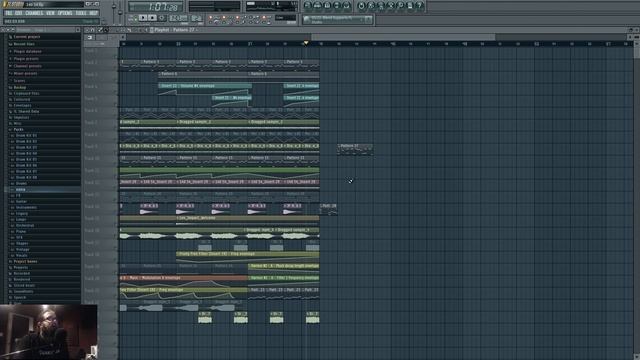Open the FILE menu

pyautogui.click(x=9, y=13)
